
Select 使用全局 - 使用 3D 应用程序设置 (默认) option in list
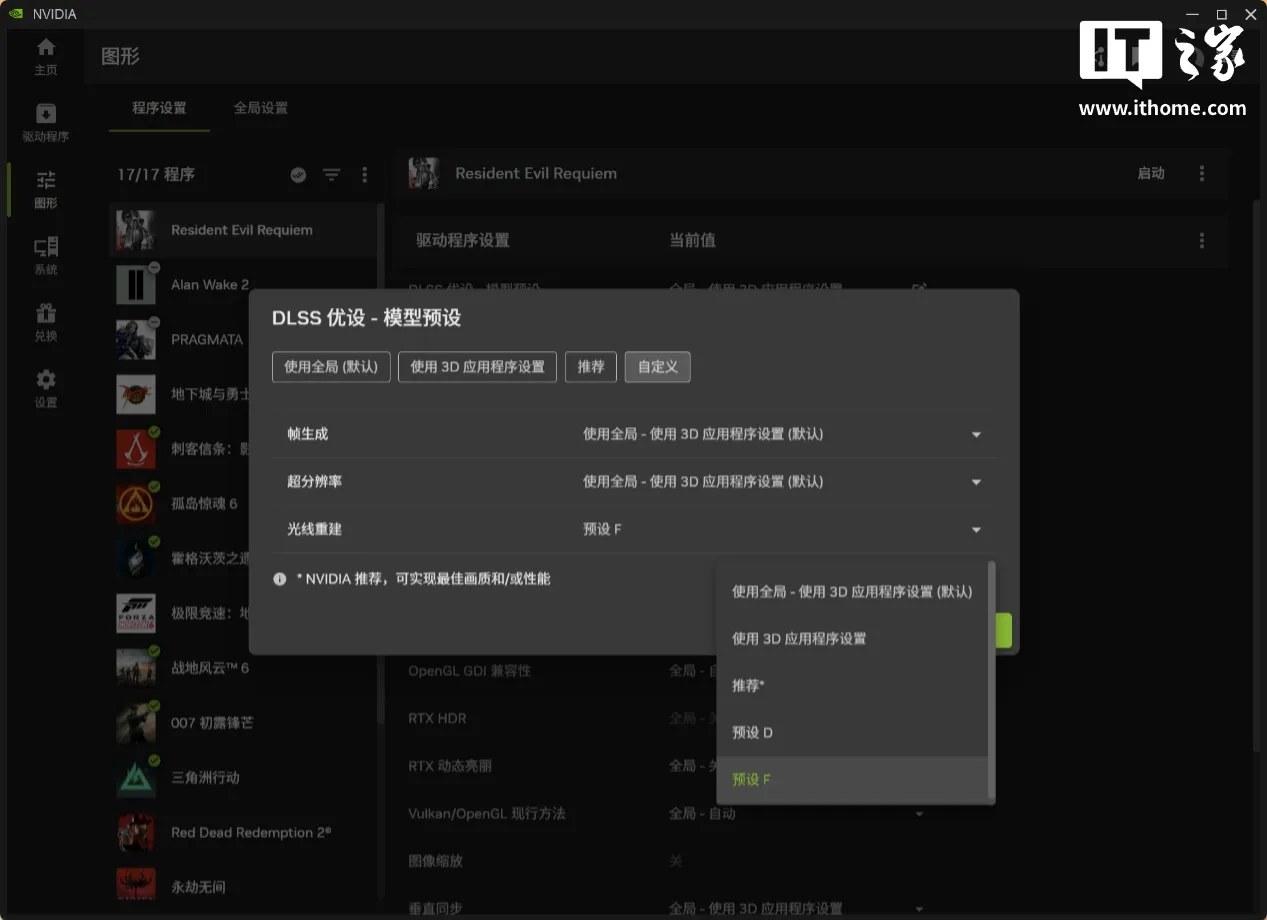click(x=852, y=592)
